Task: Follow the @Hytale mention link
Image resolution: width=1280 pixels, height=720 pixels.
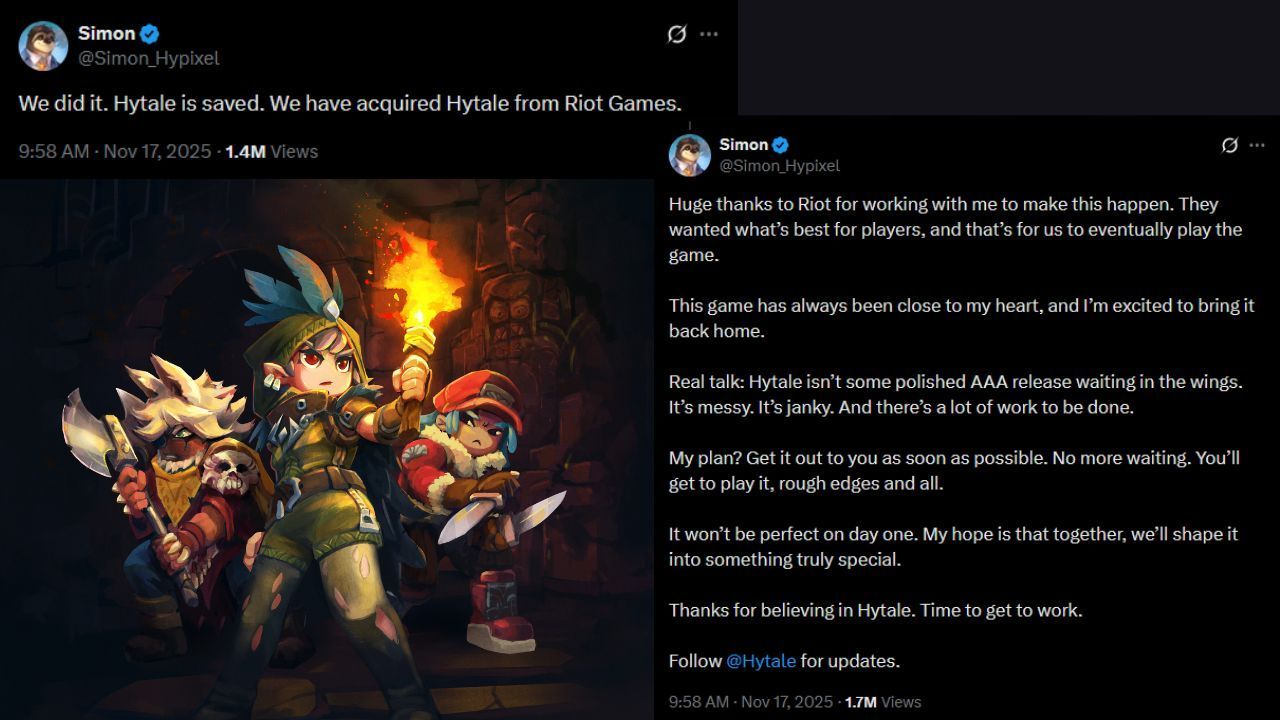Action: click(761, 661)
